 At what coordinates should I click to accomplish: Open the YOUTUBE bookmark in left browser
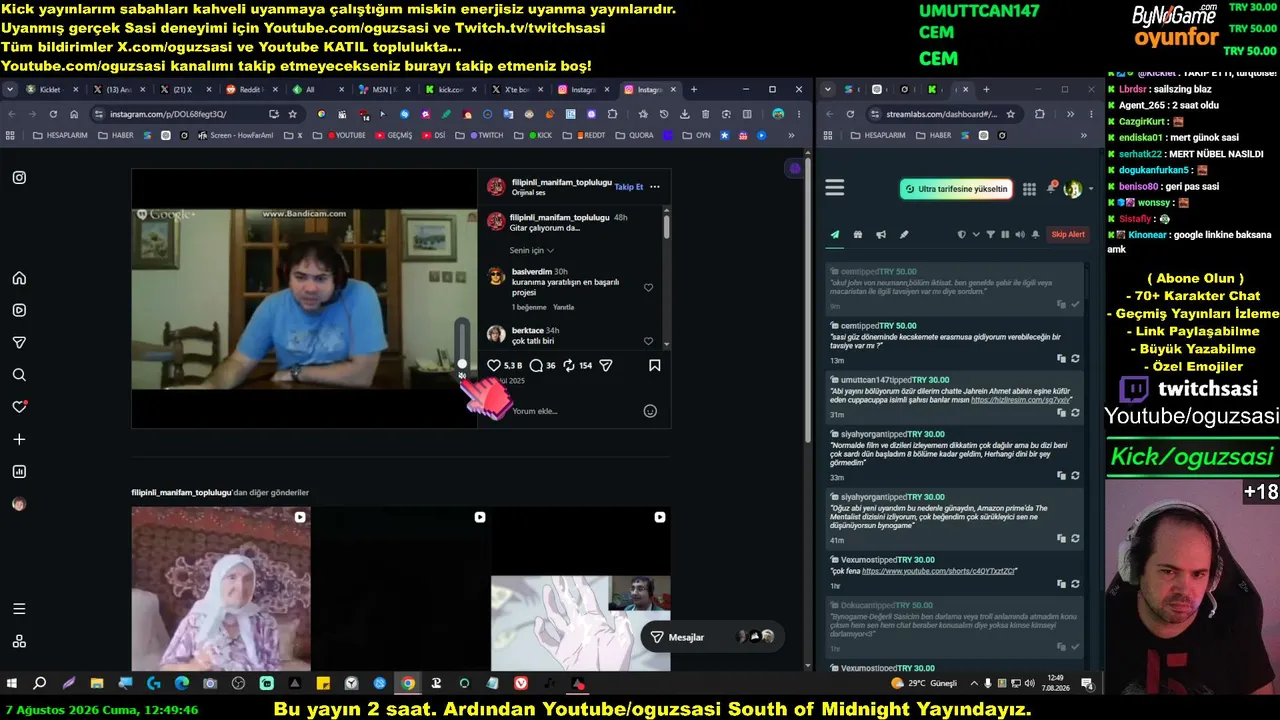[346, 135]
